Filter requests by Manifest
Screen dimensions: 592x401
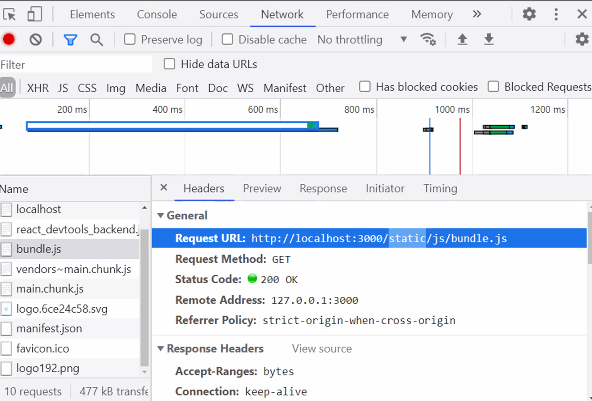pos(285,88)
